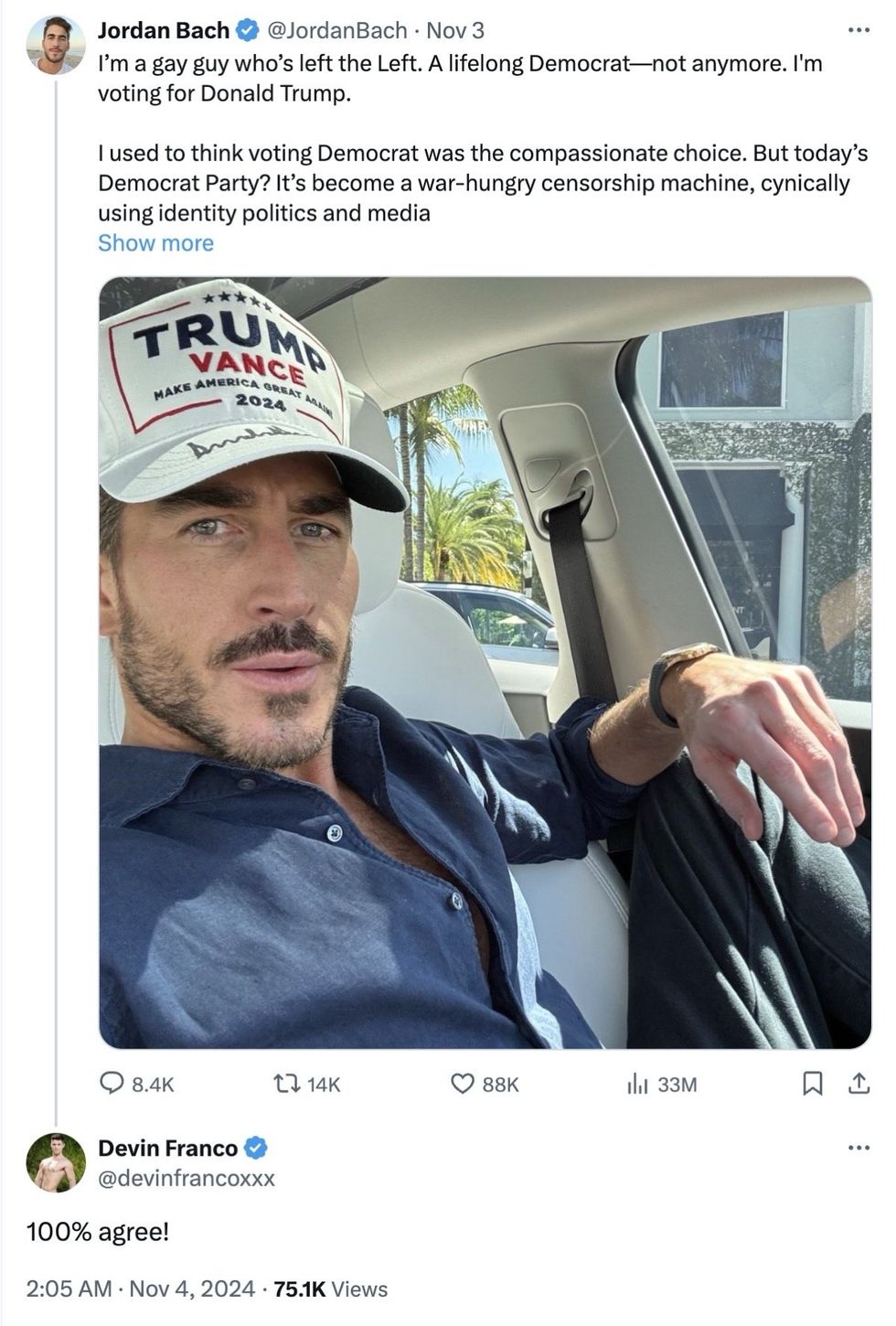Viewport: 896px width, 1326px height.
Task: Open more options on Devin Franco reply
Action: coord(859,1148)
